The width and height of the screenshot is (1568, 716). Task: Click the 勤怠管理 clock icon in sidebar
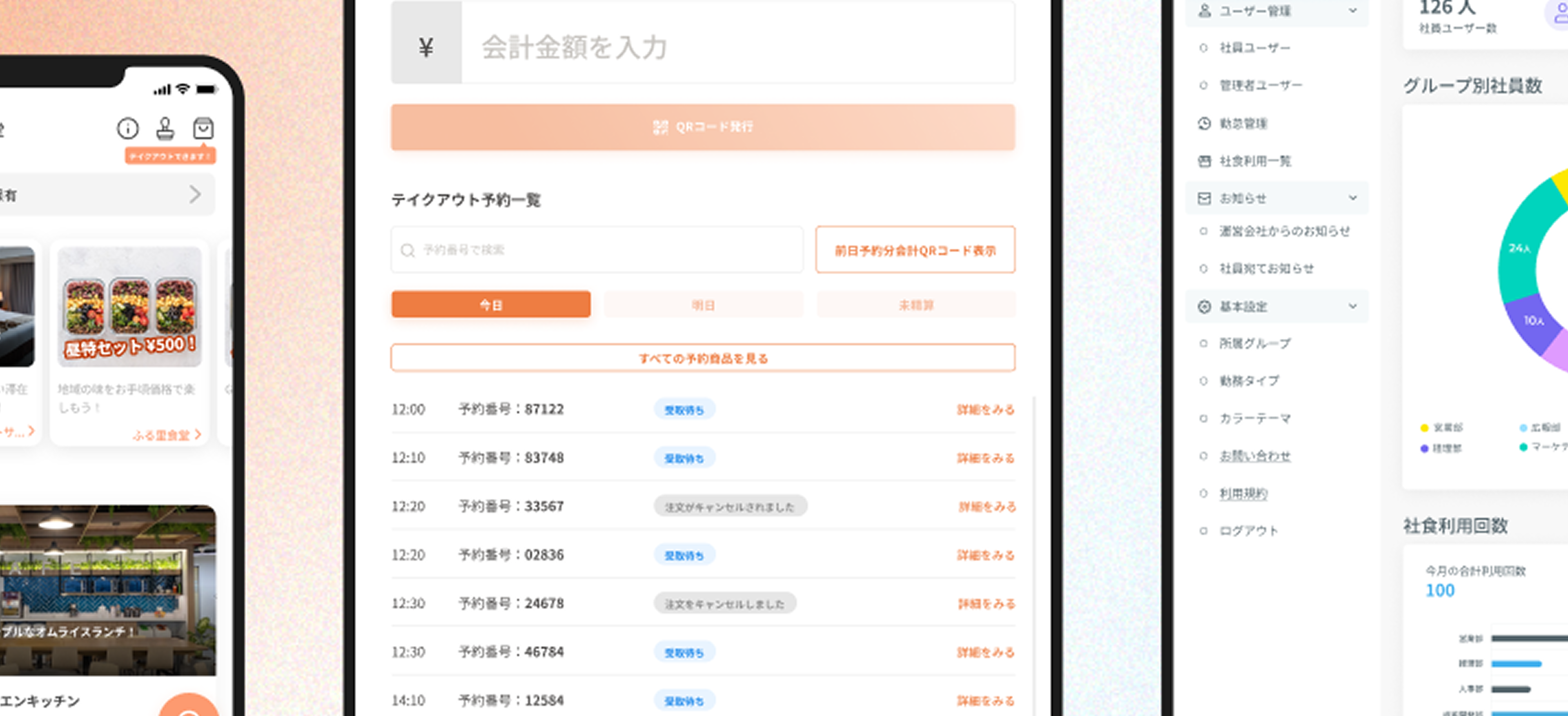[1204, 124]
